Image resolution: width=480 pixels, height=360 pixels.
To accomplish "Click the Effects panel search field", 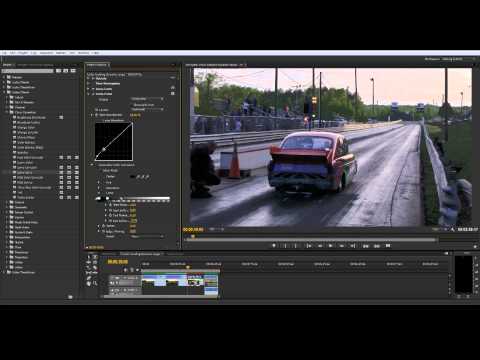I will [28, 71].
